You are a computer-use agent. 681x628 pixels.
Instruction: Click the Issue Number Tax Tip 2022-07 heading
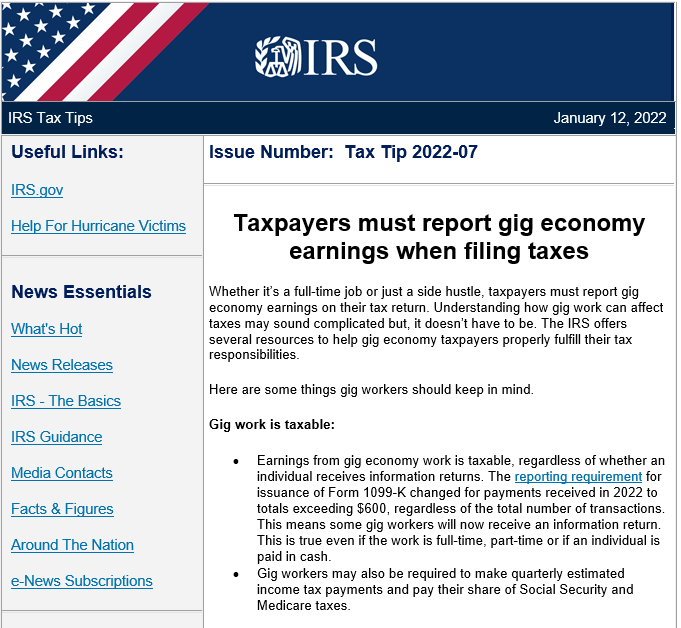point(343,153)
